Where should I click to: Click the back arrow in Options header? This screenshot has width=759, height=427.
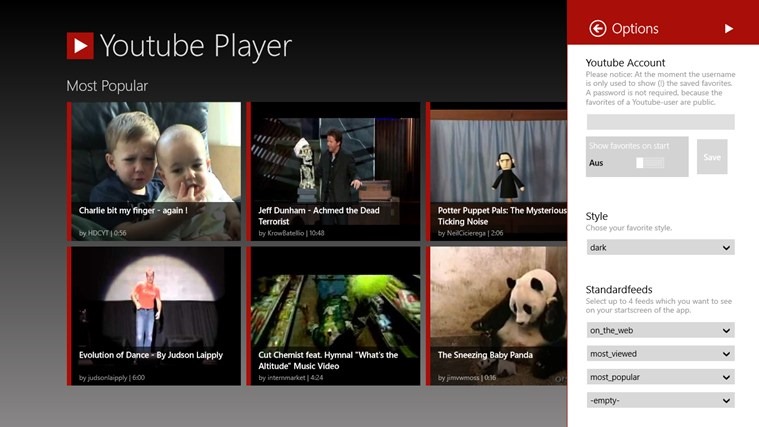[598, 29]
